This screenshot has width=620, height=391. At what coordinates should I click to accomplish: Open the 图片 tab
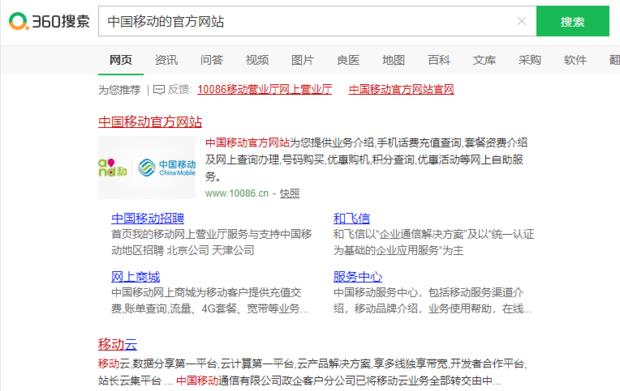pyautogui.click(x=302, y=60)
